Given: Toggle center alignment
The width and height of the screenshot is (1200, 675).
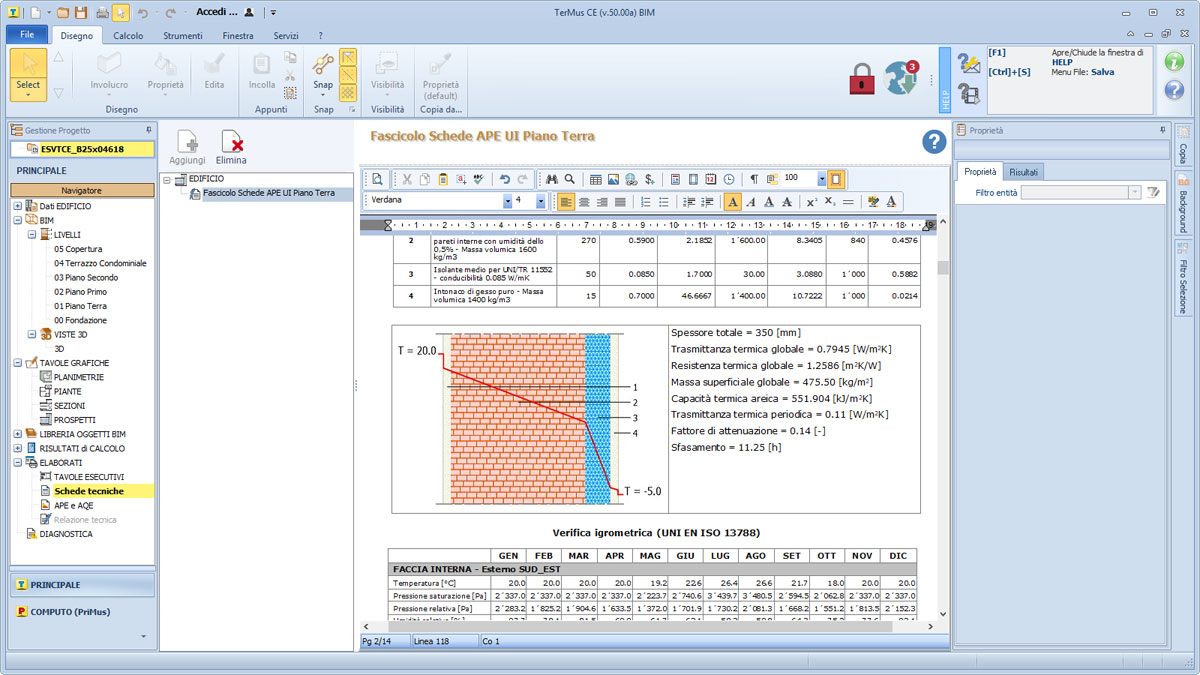Looking at the screenshot, I should click(x=584, y=201).
